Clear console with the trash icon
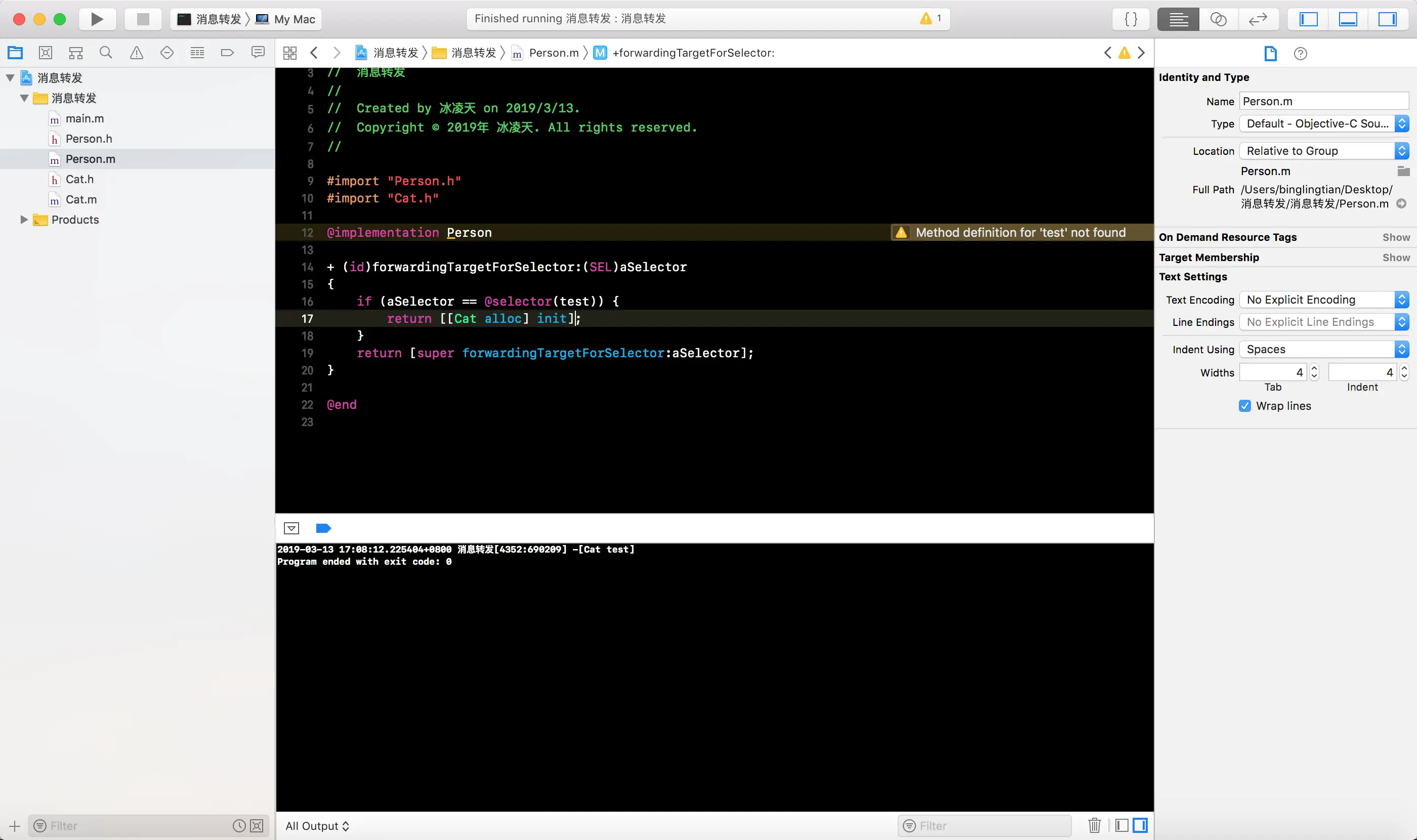Screen dimensions: 1417x840 click(x=1094, y=825)
